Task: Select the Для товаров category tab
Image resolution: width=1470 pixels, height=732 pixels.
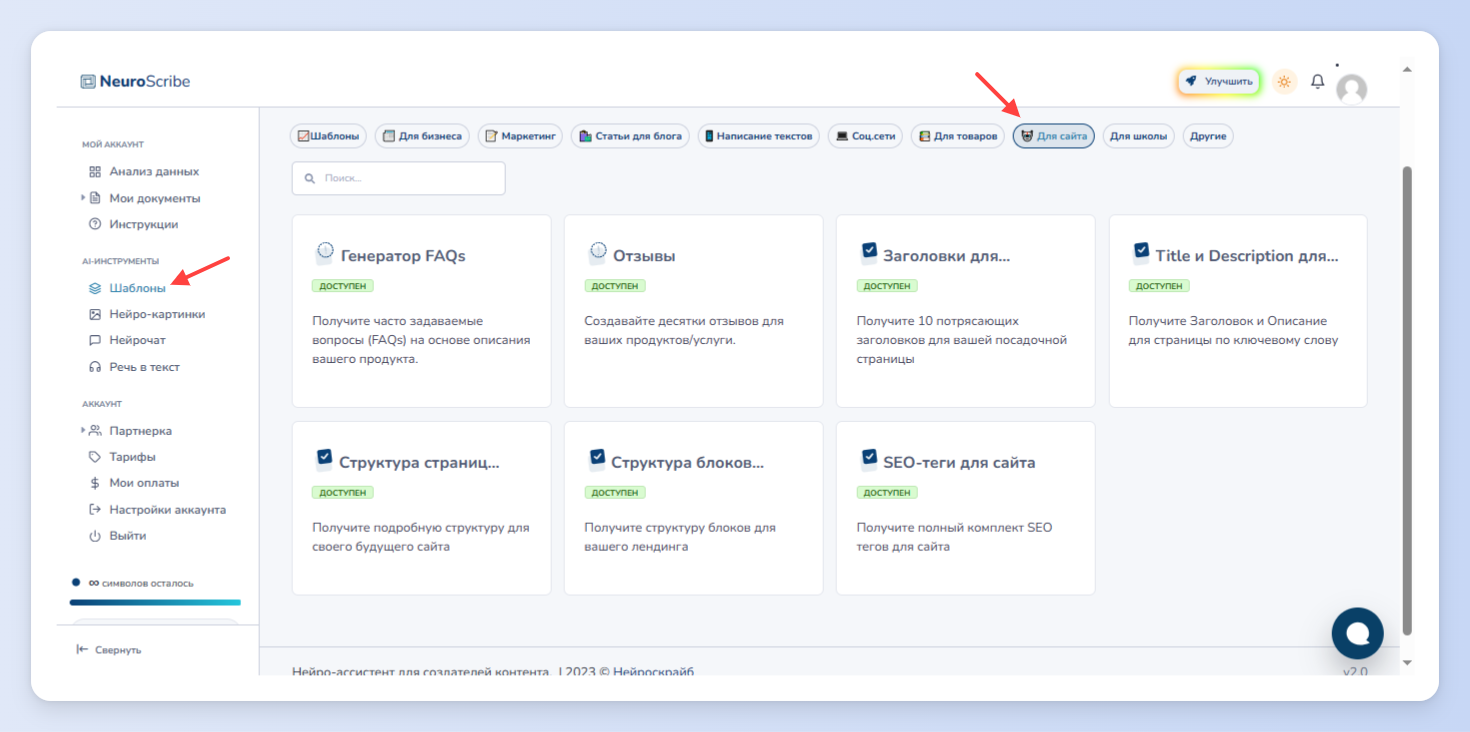Action: coord(958,136)
